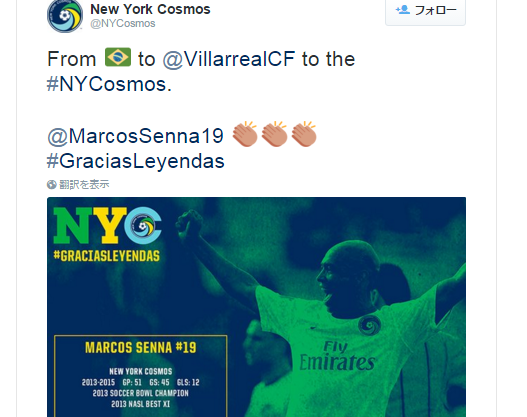Image resolution: width=527 pixels, height=417 pixels.
Task: Click the globe icon beside 翻訳を表示
Action: 52,184
